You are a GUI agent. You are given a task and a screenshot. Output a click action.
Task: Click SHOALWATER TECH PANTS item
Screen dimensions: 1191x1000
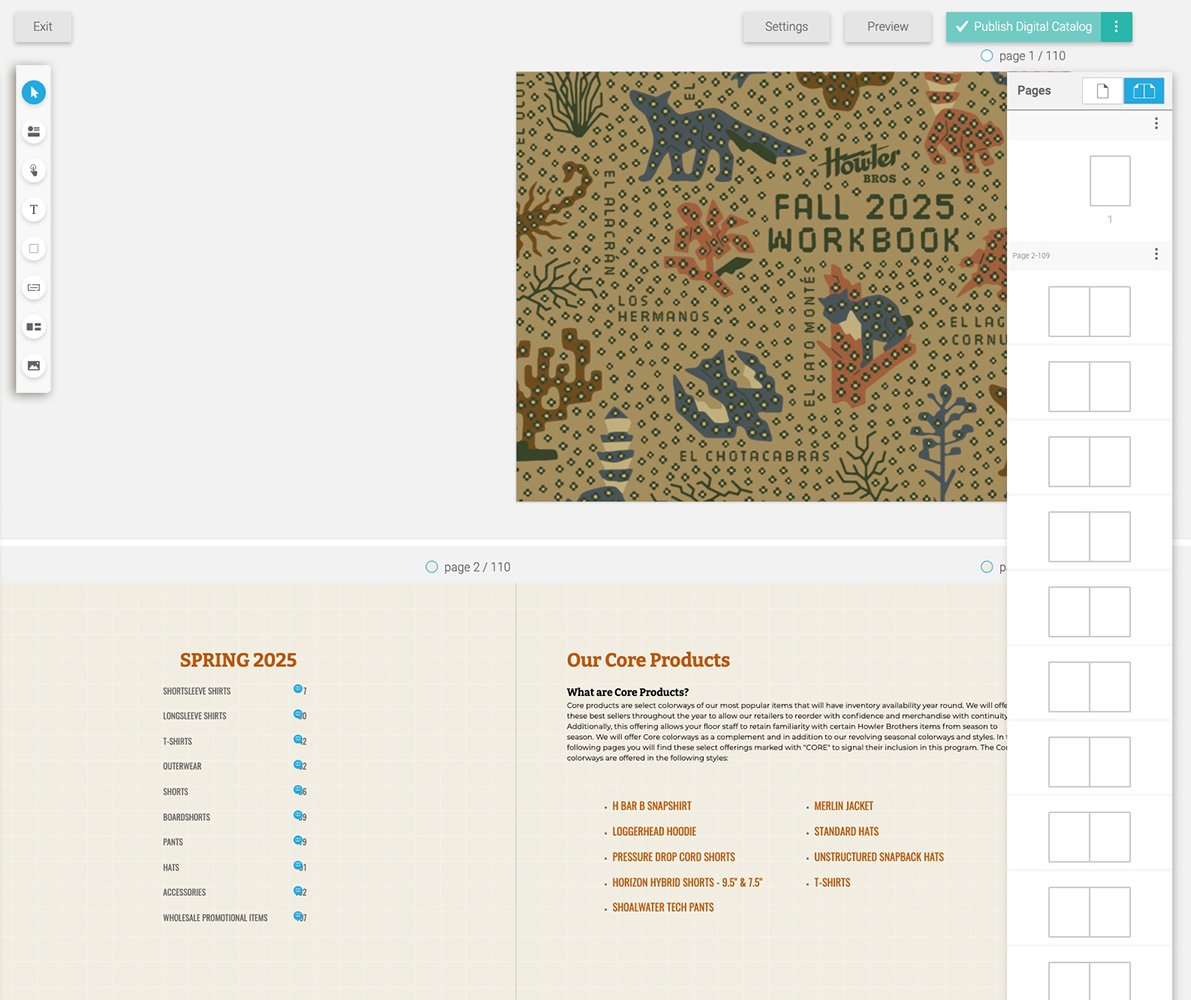(x=663, y=907)
